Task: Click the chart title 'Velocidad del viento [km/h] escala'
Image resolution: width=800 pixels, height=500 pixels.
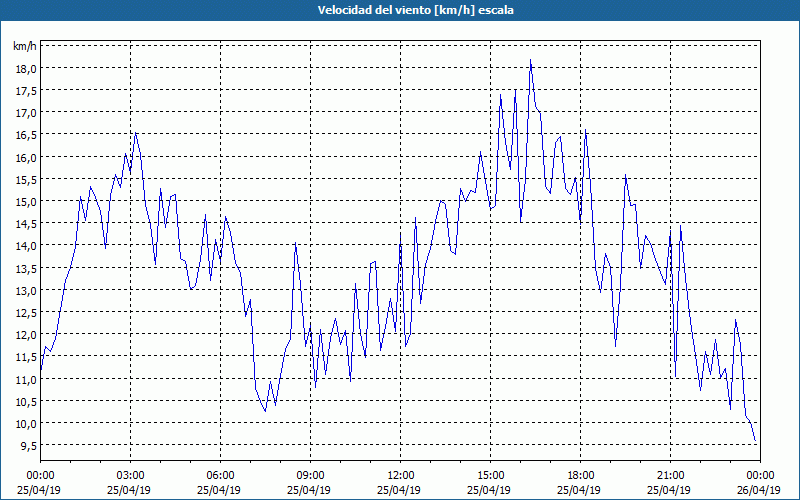Action: click(x=415, y=10)
